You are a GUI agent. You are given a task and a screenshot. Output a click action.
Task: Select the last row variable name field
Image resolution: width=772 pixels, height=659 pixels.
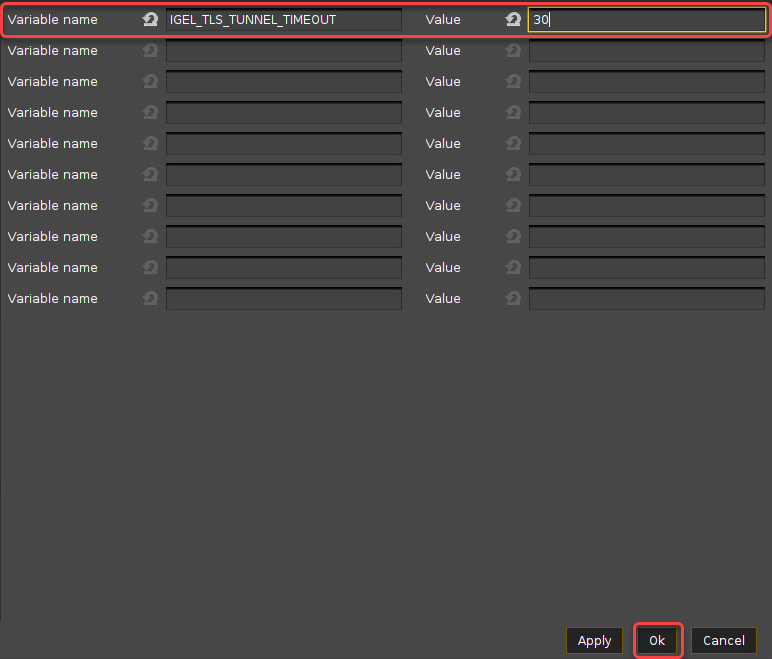click(x=283, y=299)
